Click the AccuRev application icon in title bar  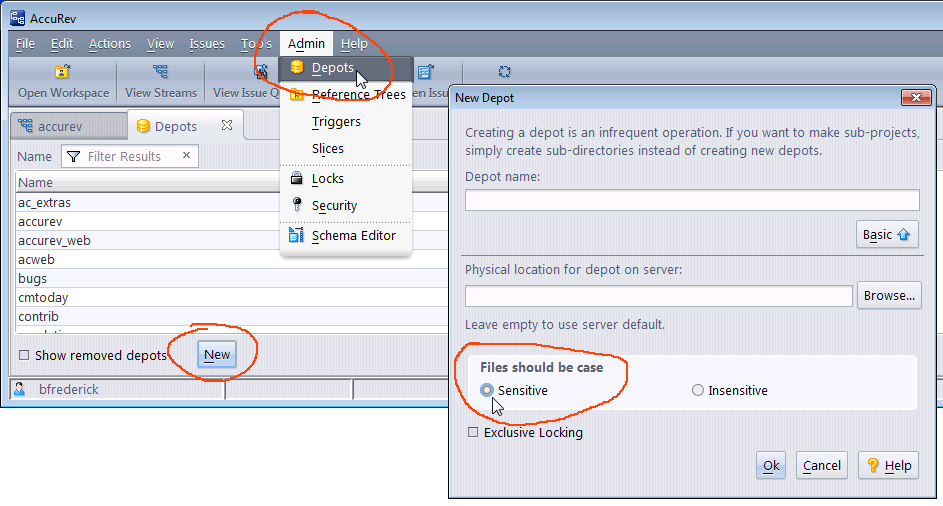(17, 18)
